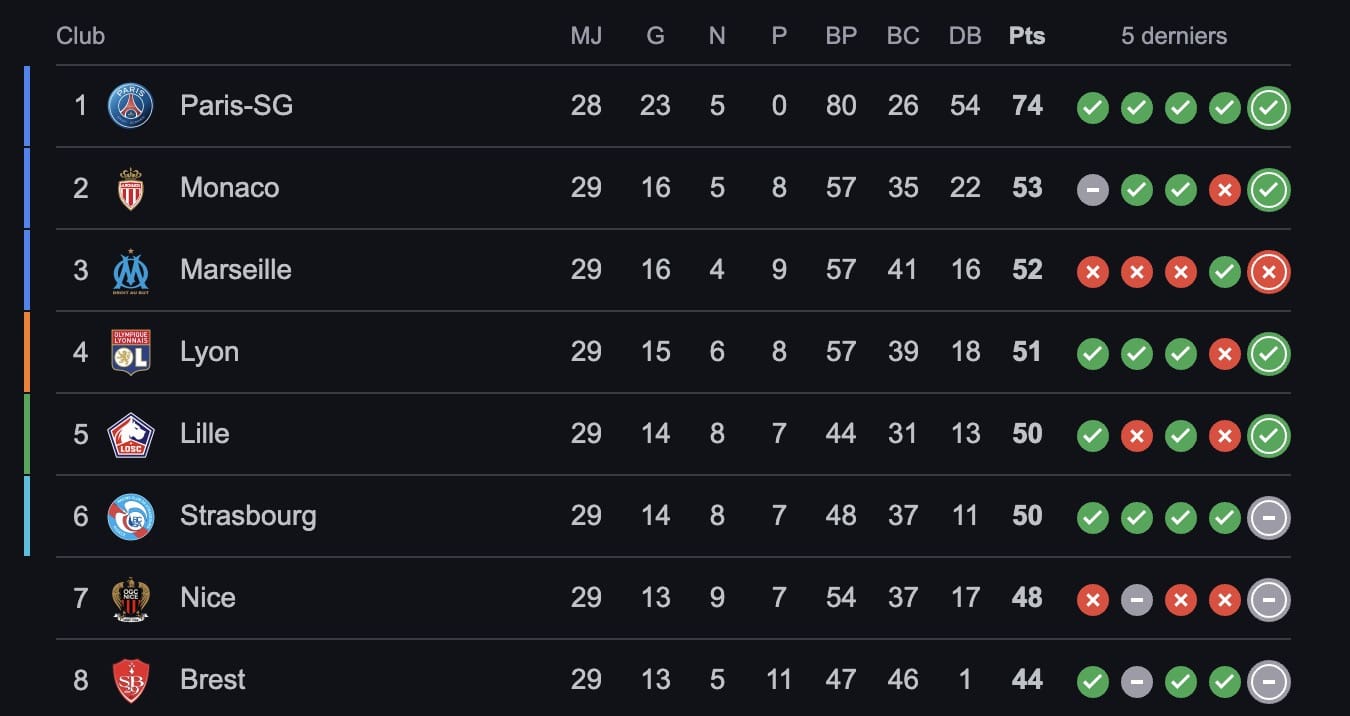Click the MJ column header
The height and width of the screenshot is (716, 1350).
586,36
